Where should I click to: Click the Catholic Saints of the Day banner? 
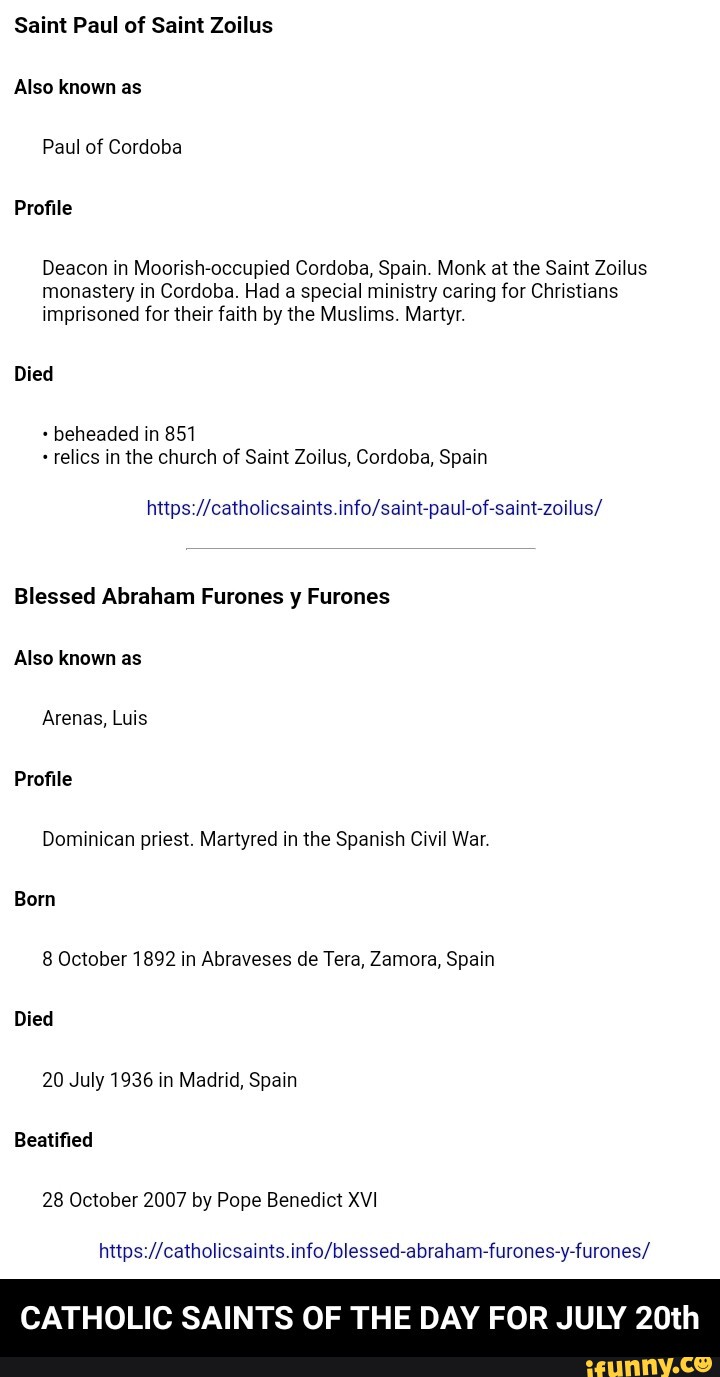[360, 1318]
